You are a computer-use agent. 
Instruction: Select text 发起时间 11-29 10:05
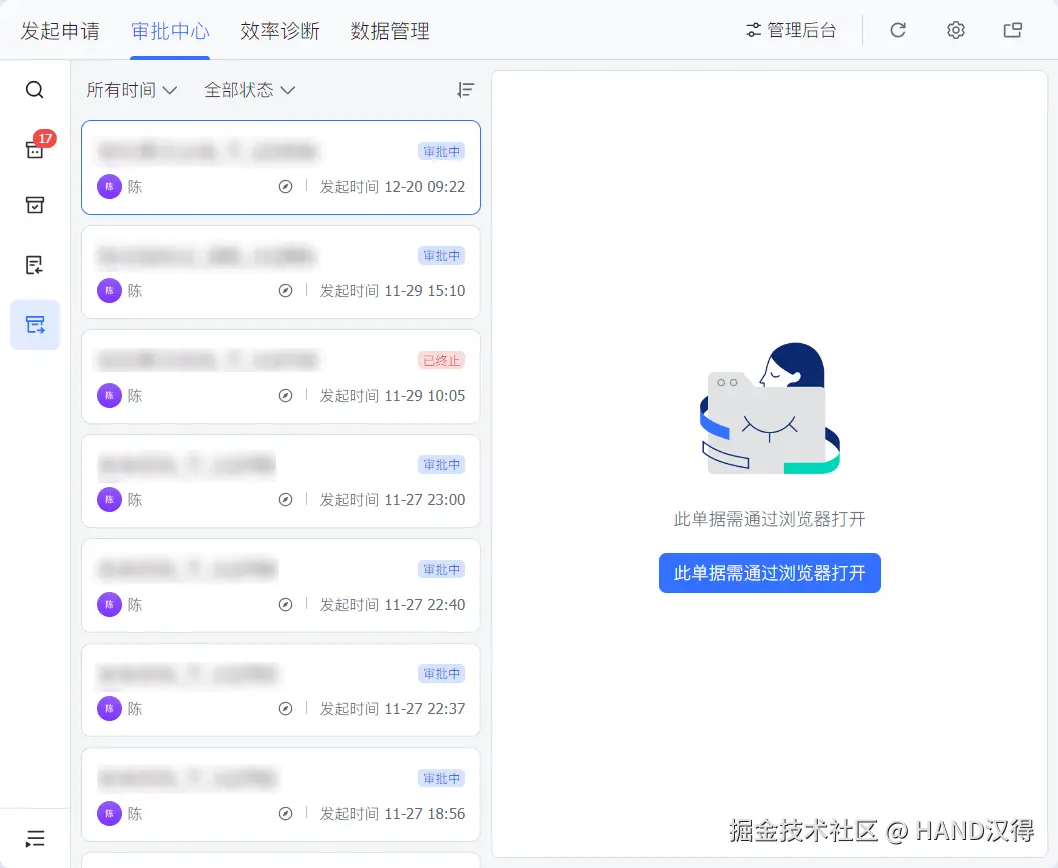tap(392, 396)
